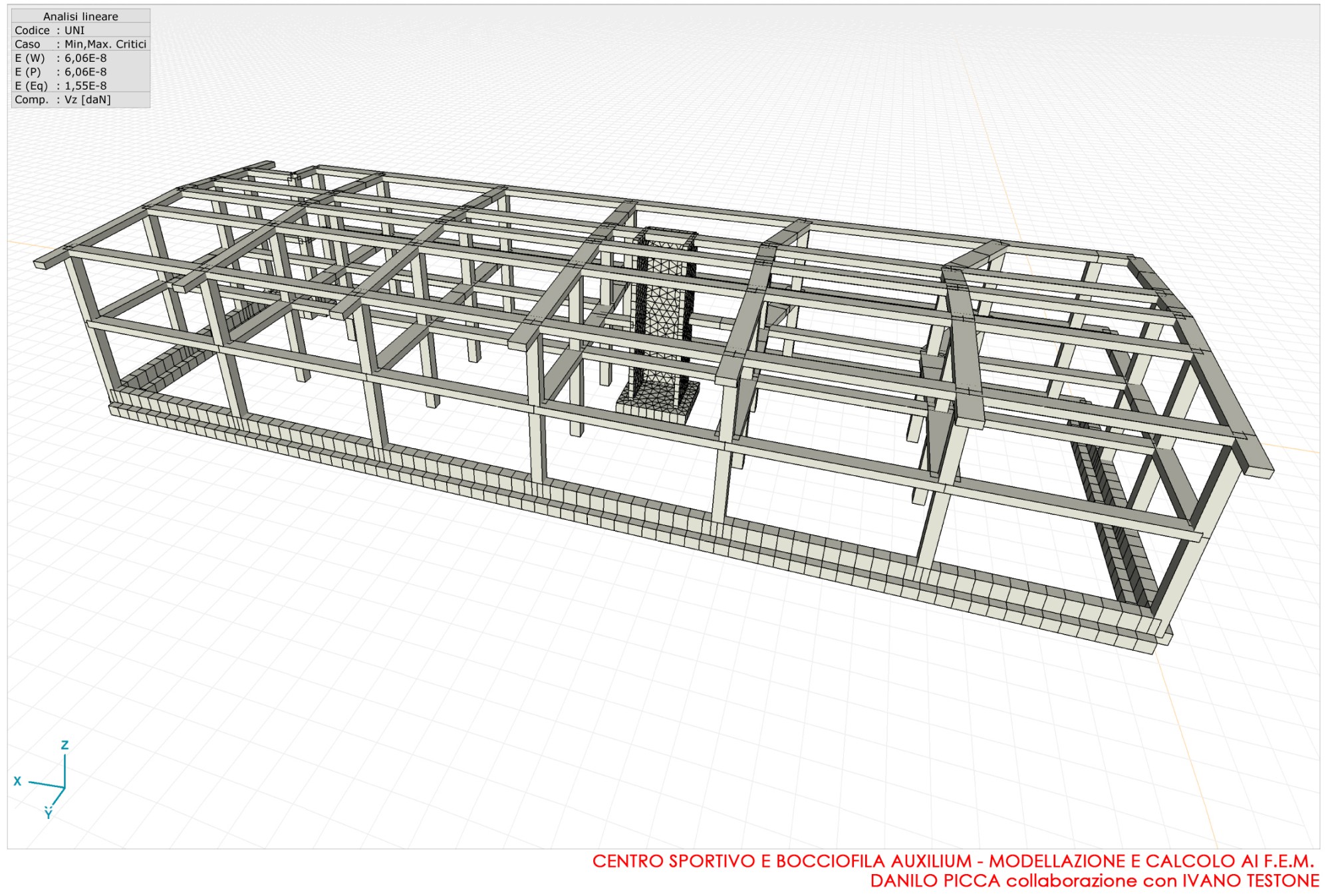Click the 'Analisi lineare' legend header

[x=80, y=16]
